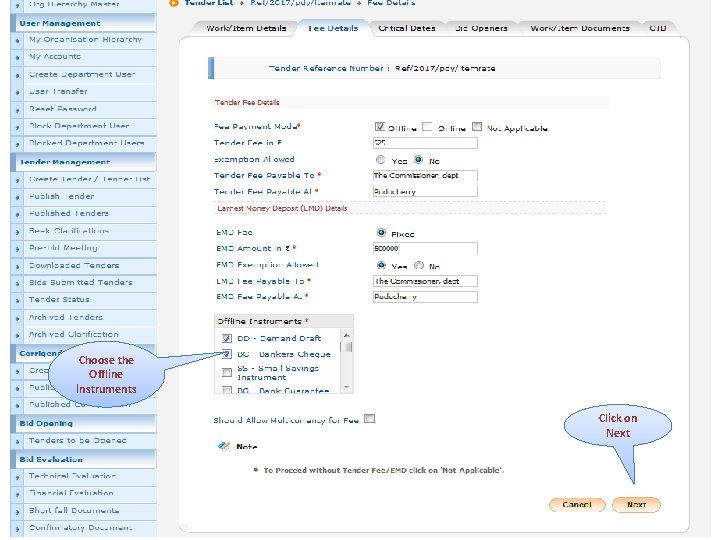Select Yes for EMD Exemption Allowed
720x540 pixels.
[x=381, y=265]
